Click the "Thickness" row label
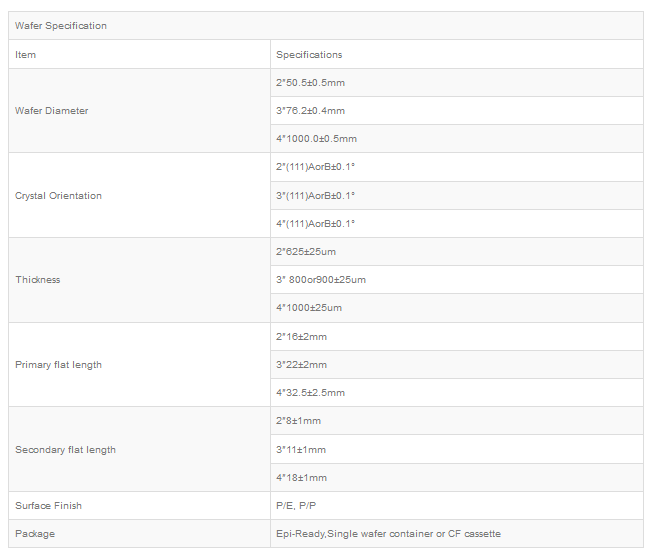The image size is (648, 555). coord(38,280)
